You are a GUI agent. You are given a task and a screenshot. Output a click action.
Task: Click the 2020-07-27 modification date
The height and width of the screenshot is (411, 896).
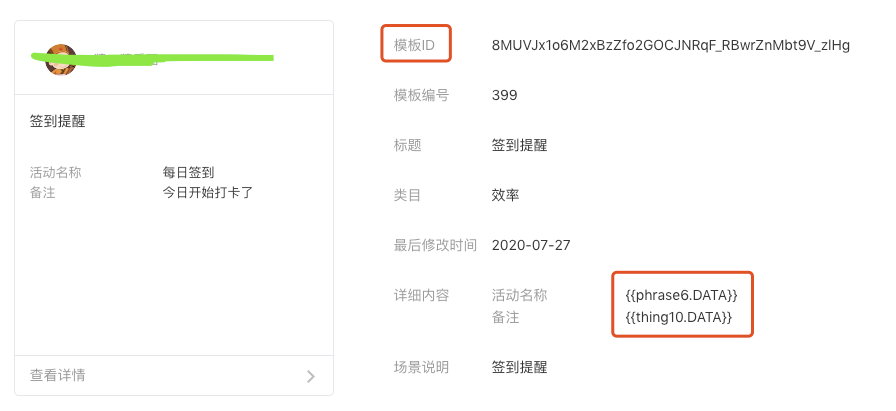click(x=531, y=245)
